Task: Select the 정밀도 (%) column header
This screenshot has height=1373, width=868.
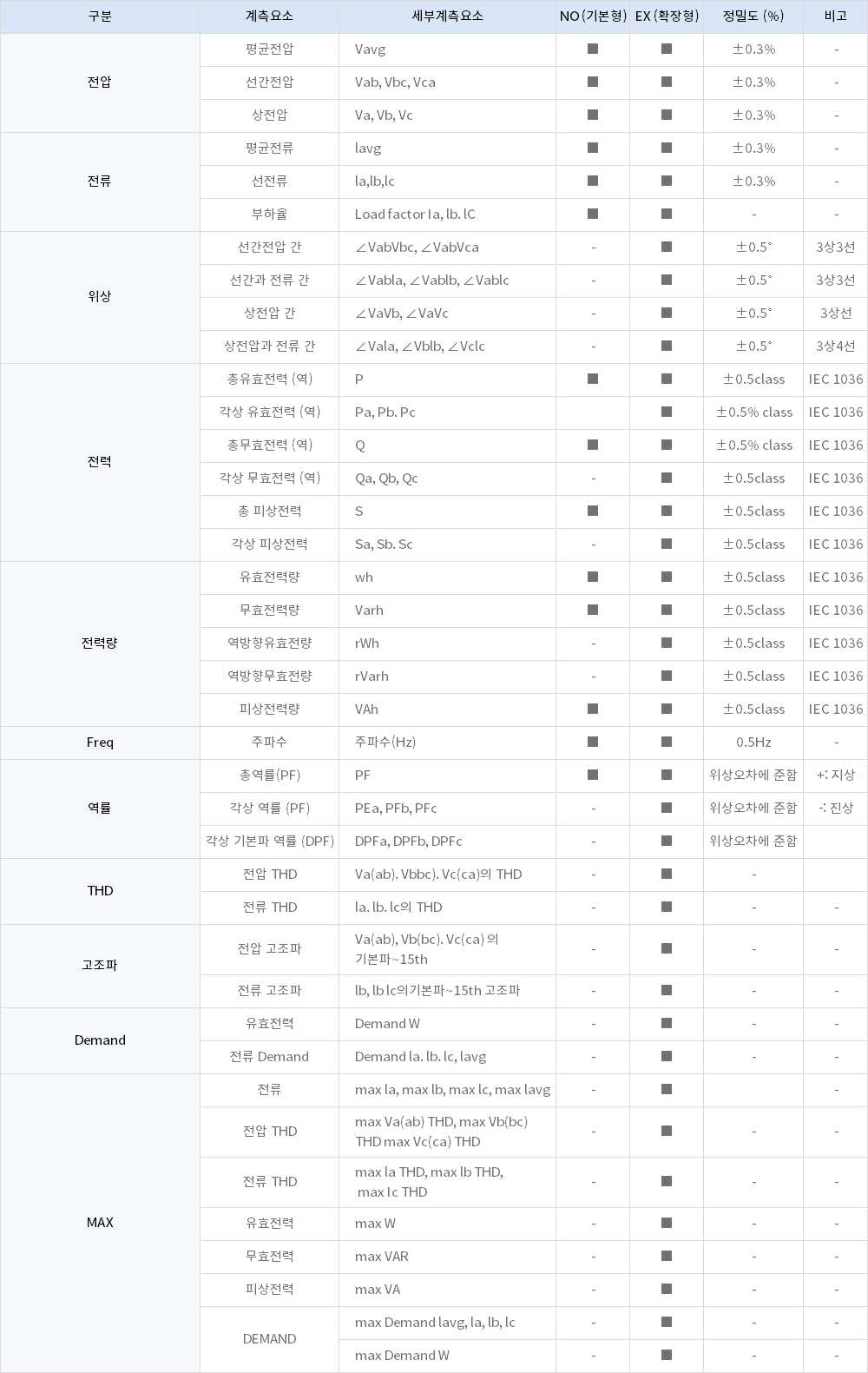Action: point(753,17)
